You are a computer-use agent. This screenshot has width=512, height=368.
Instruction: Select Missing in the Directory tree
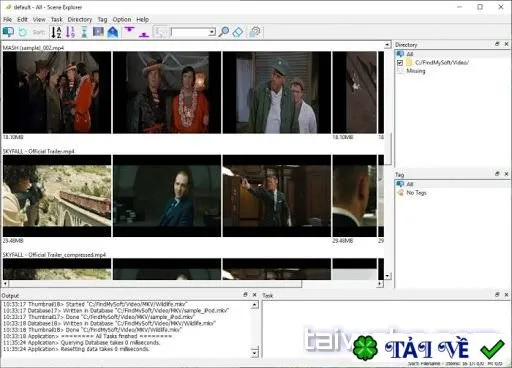click(416, 71)
